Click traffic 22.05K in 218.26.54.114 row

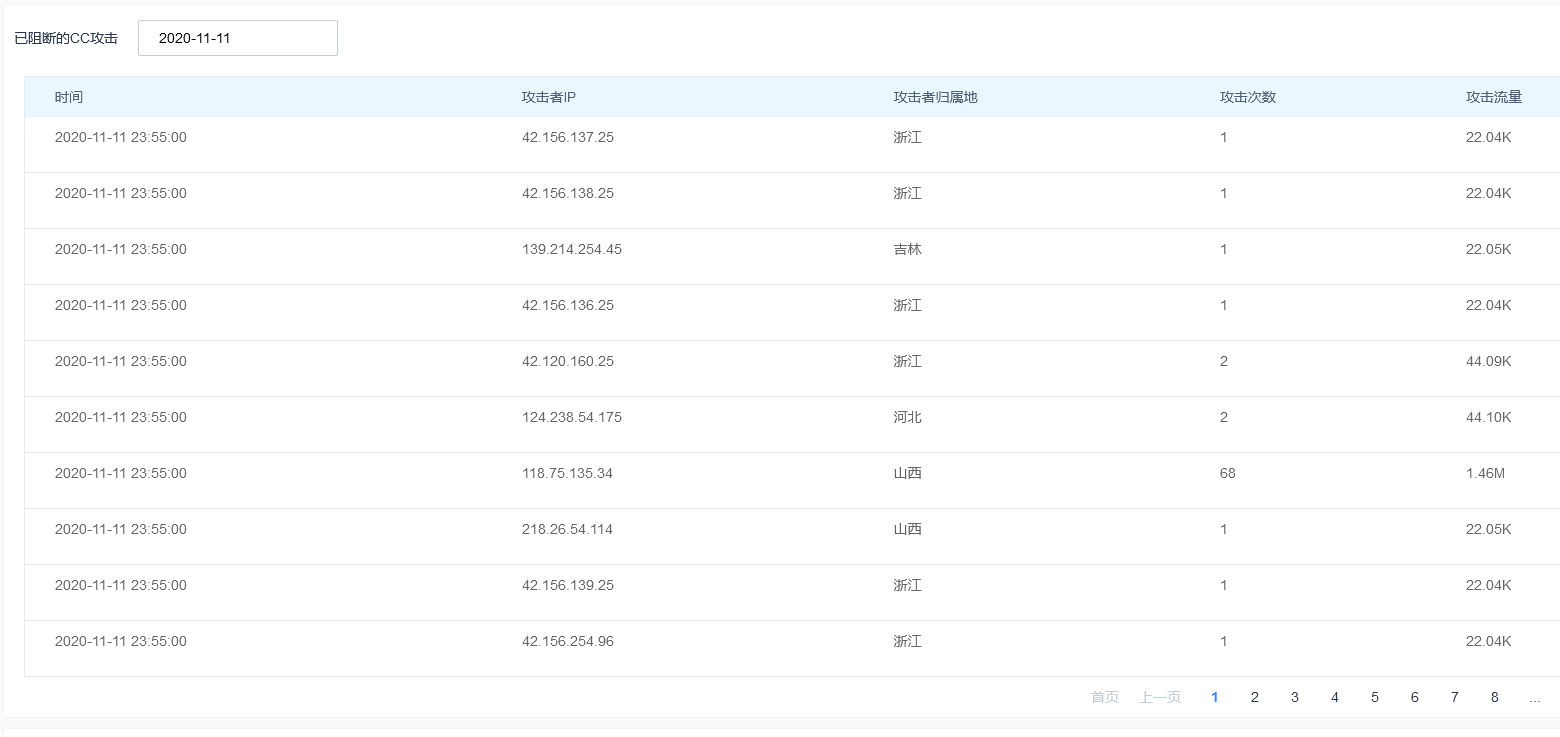pyautogui.click(x=1489, y=529)
